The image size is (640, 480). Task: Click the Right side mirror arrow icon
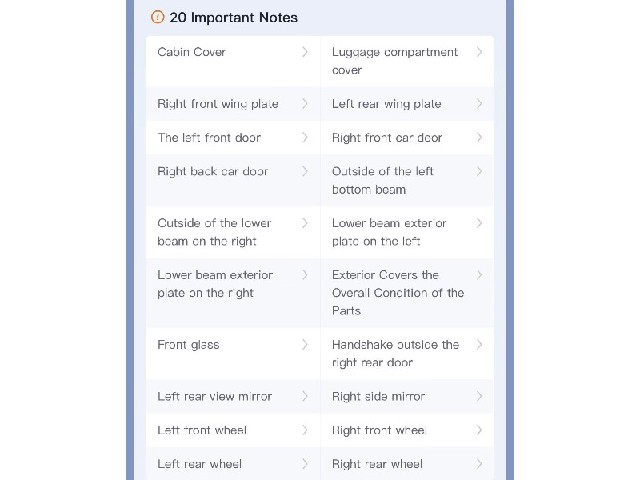tap(479, 396)
